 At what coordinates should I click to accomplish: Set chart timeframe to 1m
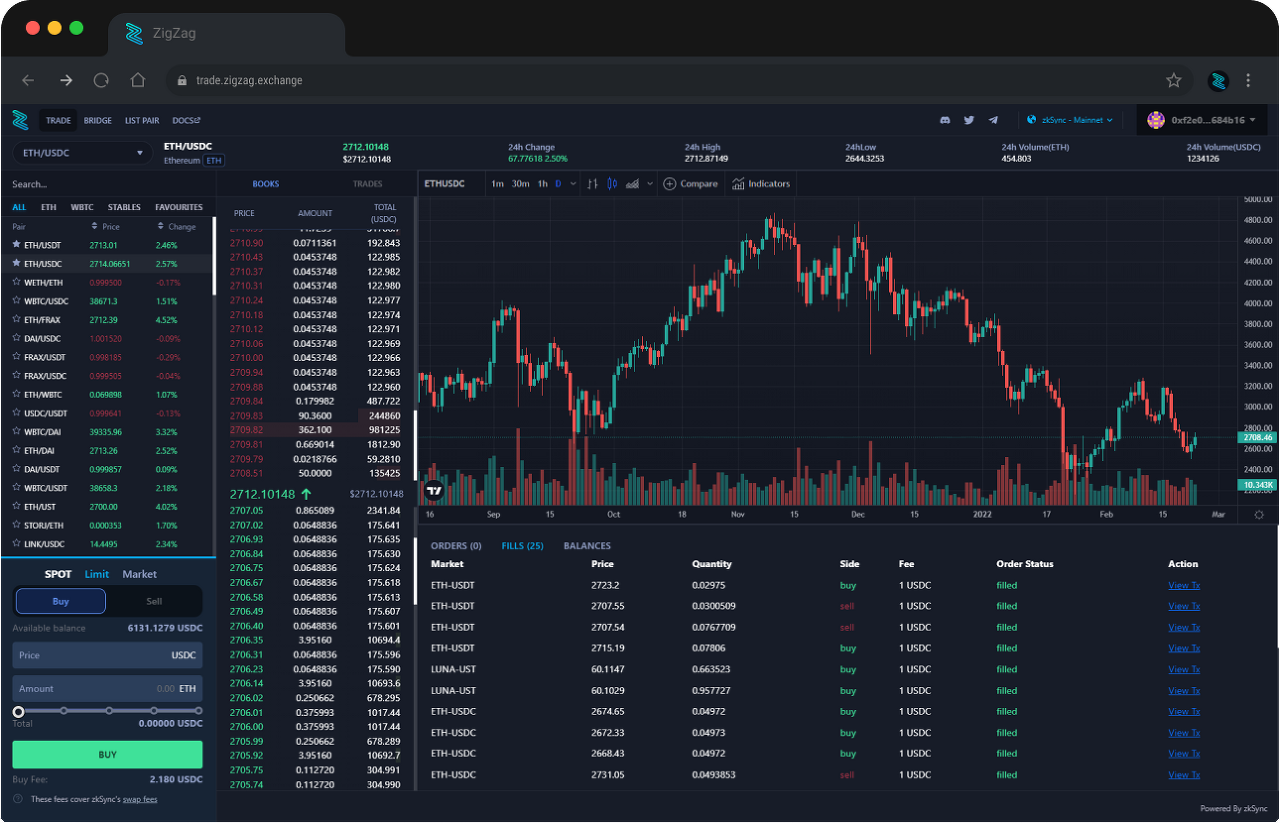[x=497, y=183]
